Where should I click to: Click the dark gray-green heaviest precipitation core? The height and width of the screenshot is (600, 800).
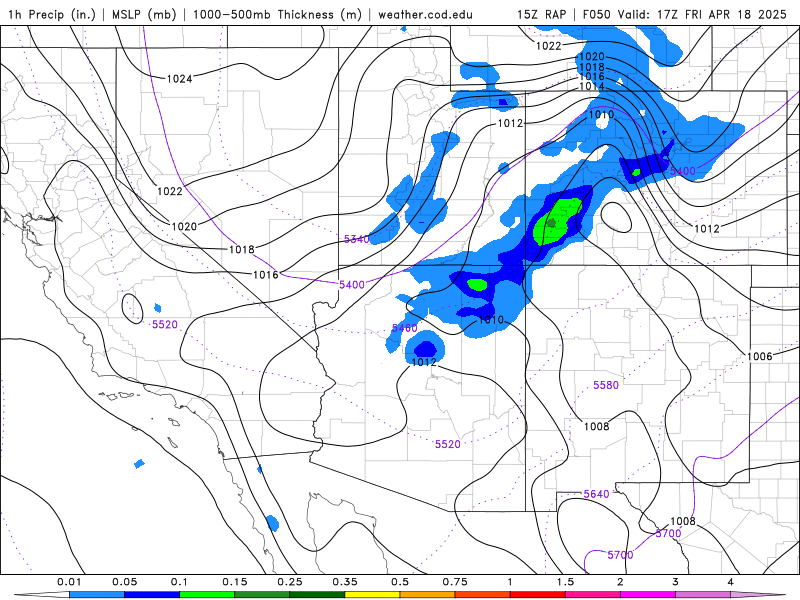coord(552,222)
